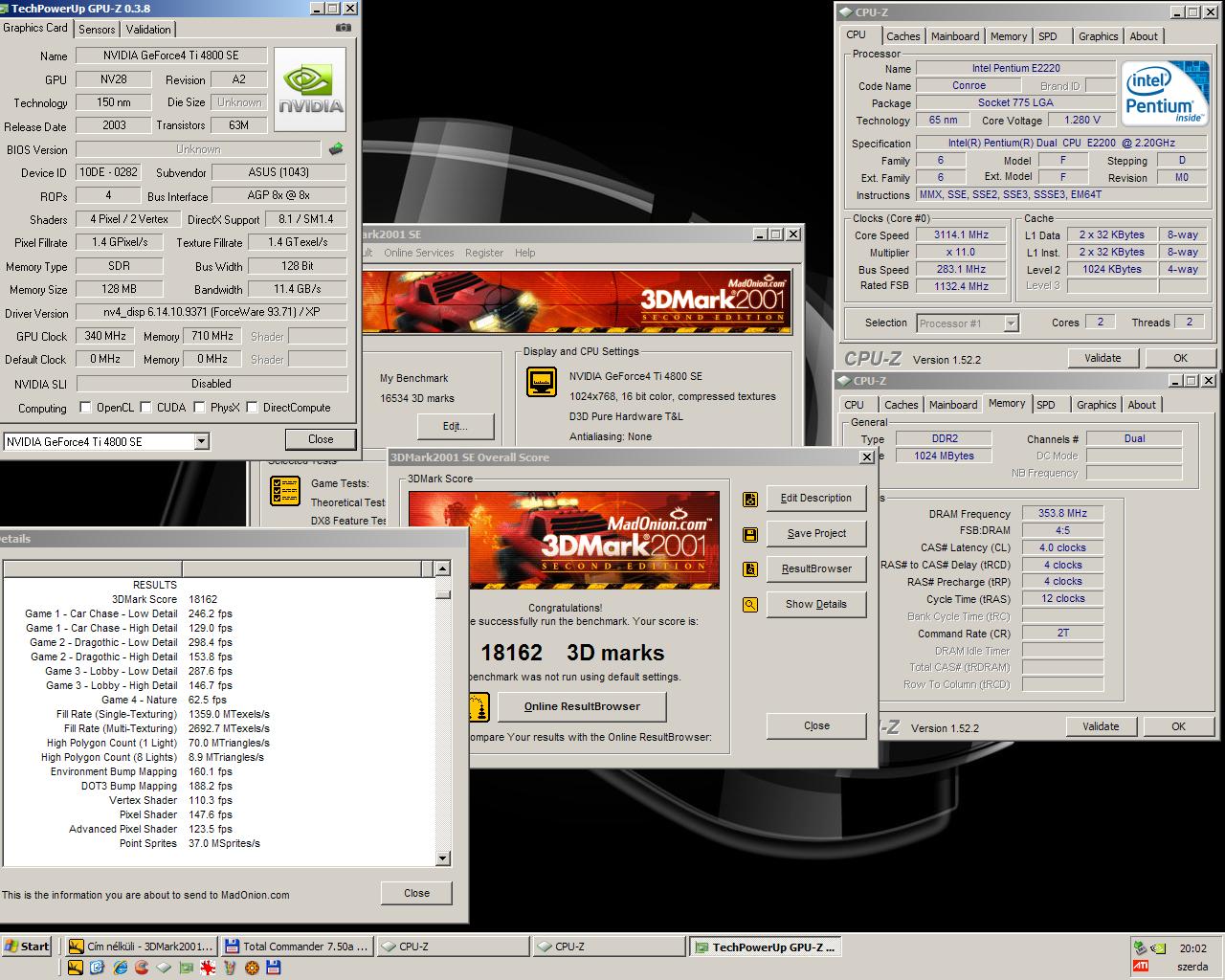Toggle the OpenCL checkbox
The width and height of the screenshot is (1225, 980).
[x=85, y=408]
